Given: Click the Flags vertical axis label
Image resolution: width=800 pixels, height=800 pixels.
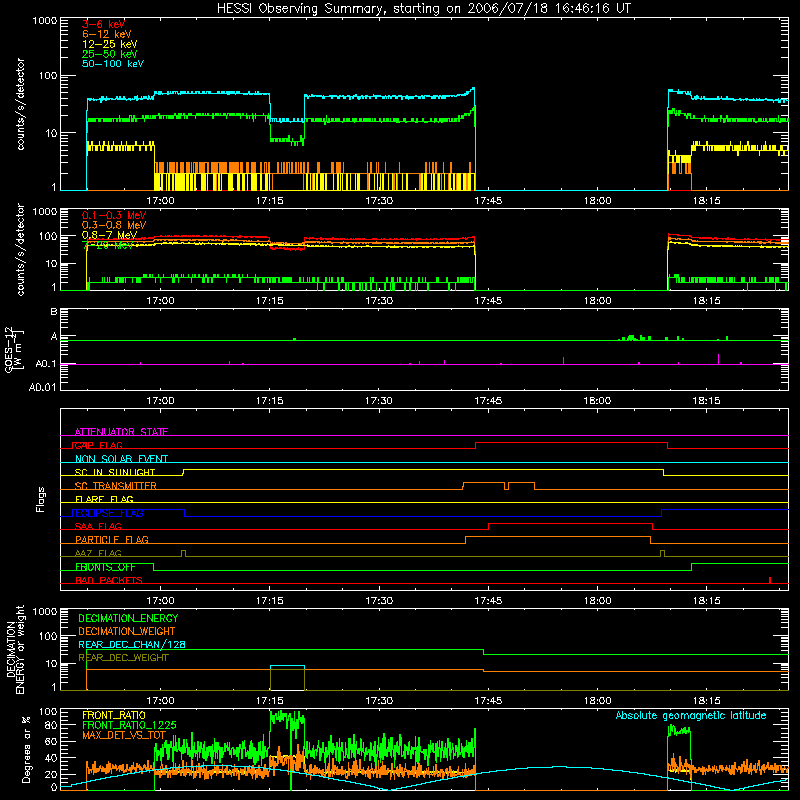Looking at the screenshot, I should (41, 499).
